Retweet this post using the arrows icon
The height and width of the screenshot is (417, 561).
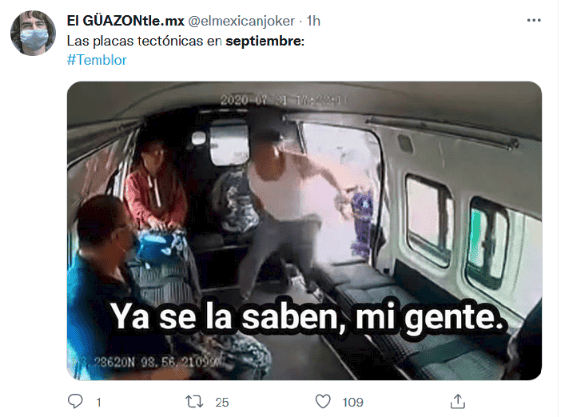tap(194, 402)
